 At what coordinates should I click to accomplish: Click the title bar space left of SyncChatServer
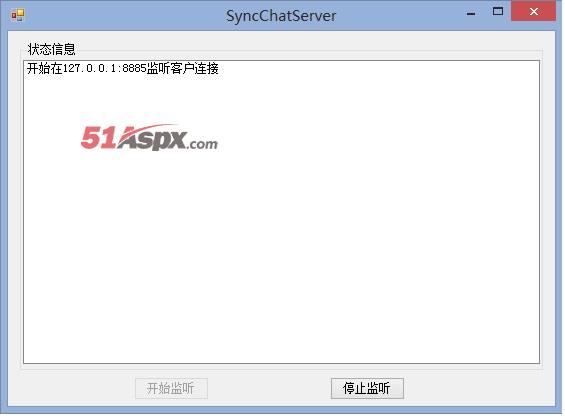click(124, 16)
